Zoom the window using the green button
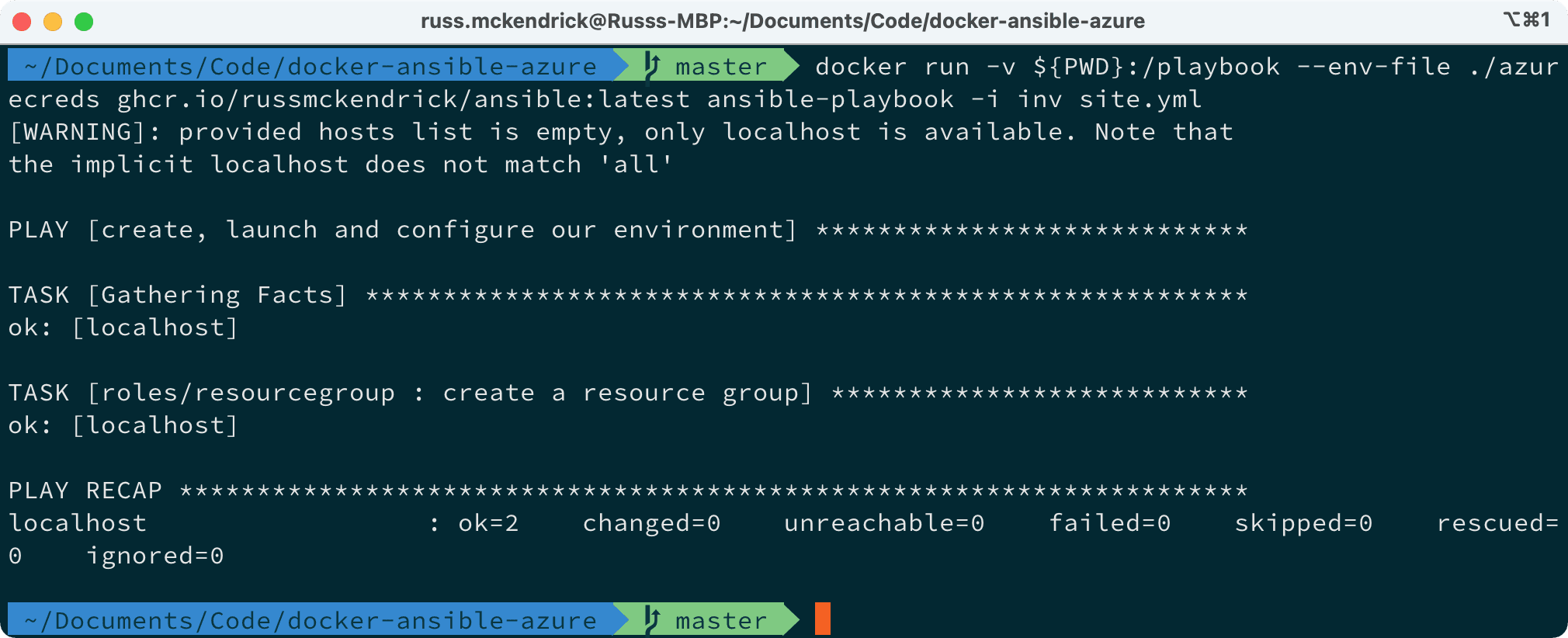This screenshot has height=638, width=1568. (84, 21)
